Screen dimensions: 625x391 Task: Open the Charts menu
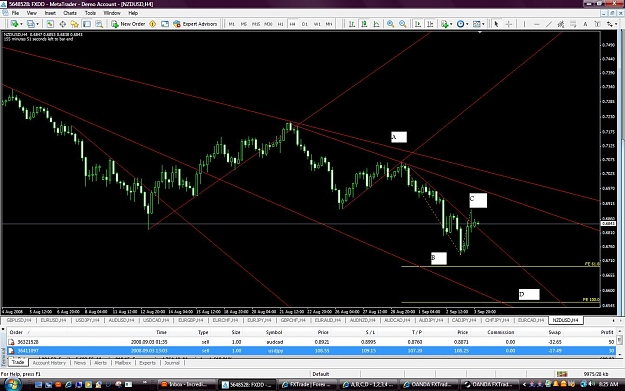pyautogui.click(x=70, y=13)
